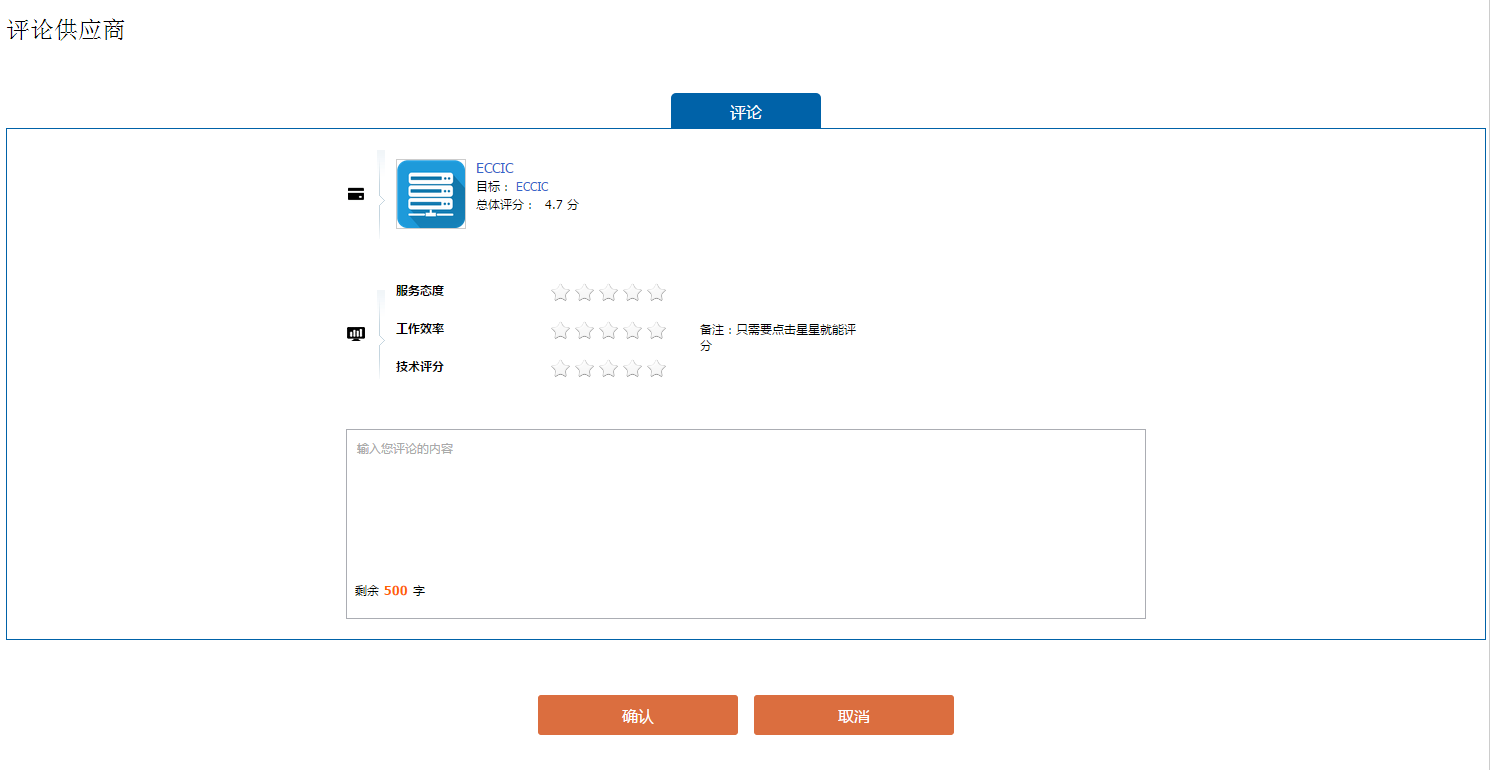Click the first star for 服务态度
Screen dimensions: 1490x770
click(x=560, y=293)
